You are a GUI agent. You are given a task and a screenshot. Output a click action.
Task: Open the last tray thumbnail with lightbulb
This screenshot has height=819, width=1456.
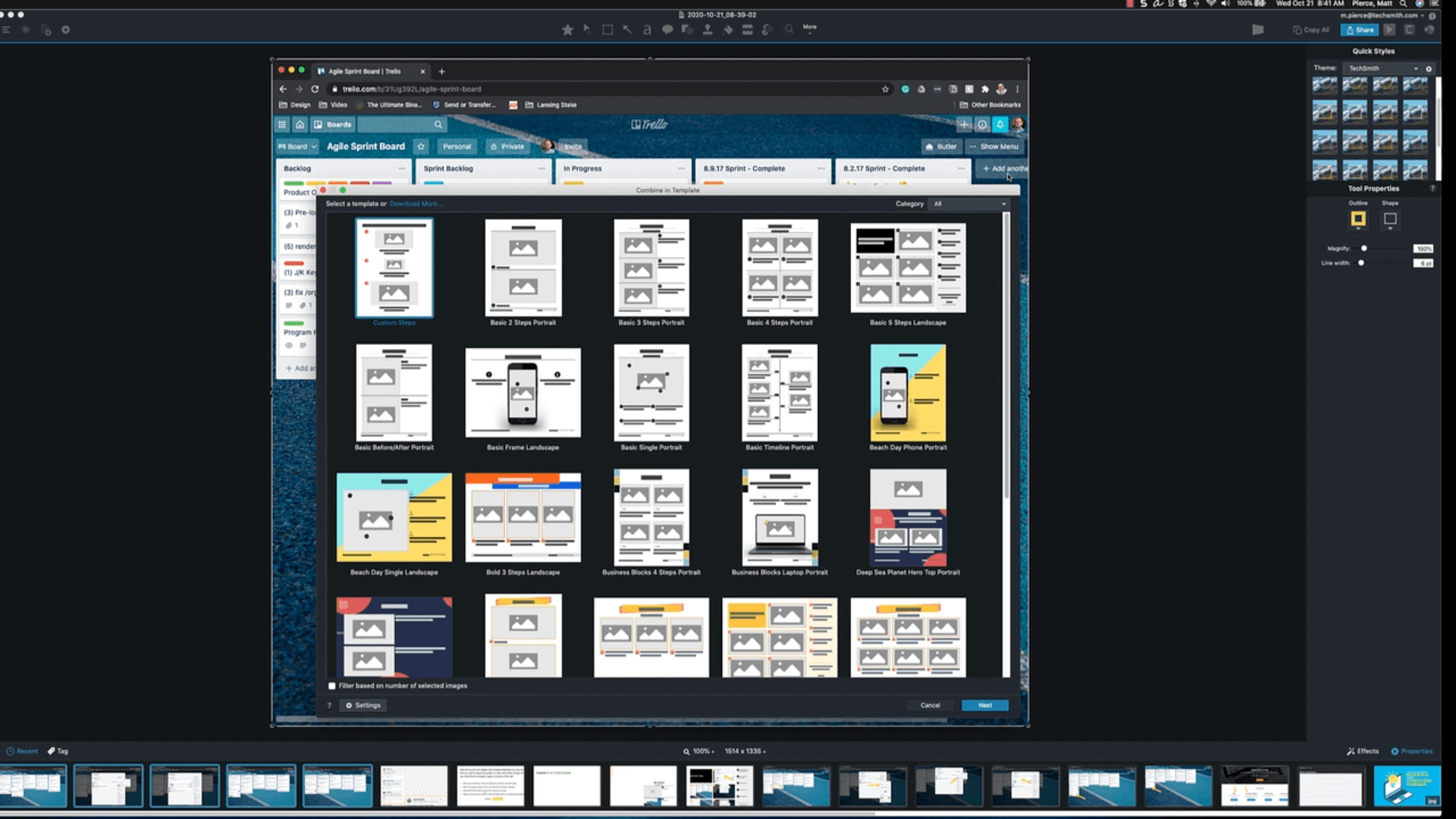pos(1407,786)
